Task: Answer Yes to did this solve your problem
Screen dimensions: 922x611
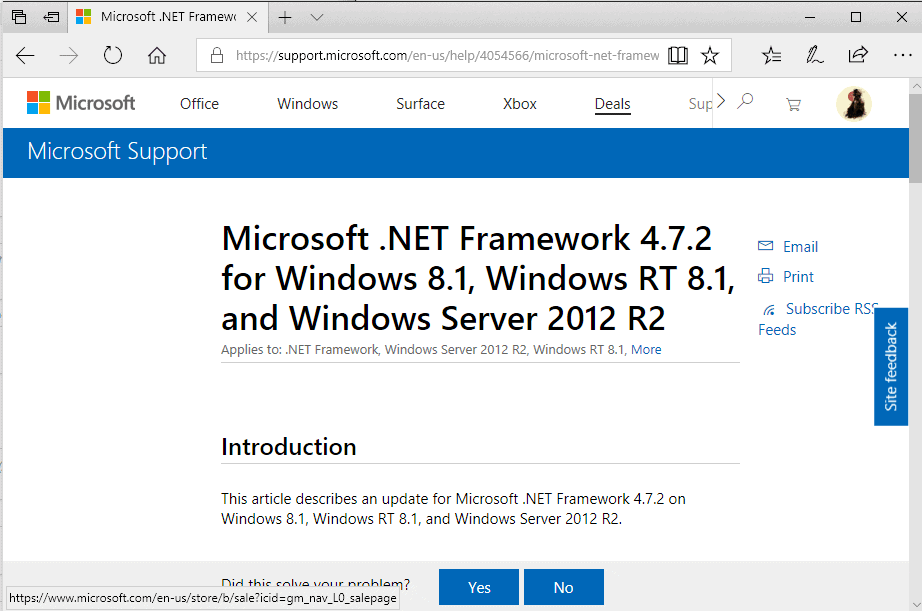Action: tap(478, 587)
